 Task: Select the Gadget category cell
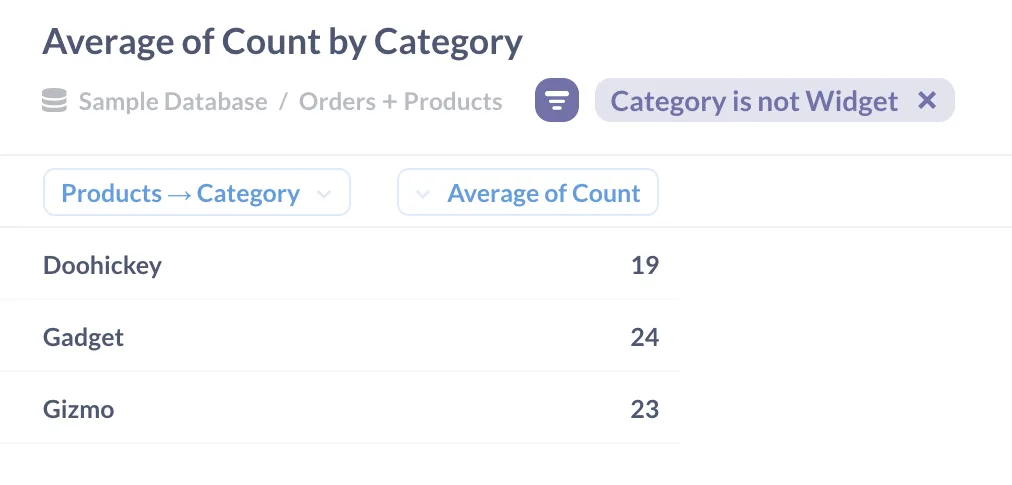coord(83,337)
